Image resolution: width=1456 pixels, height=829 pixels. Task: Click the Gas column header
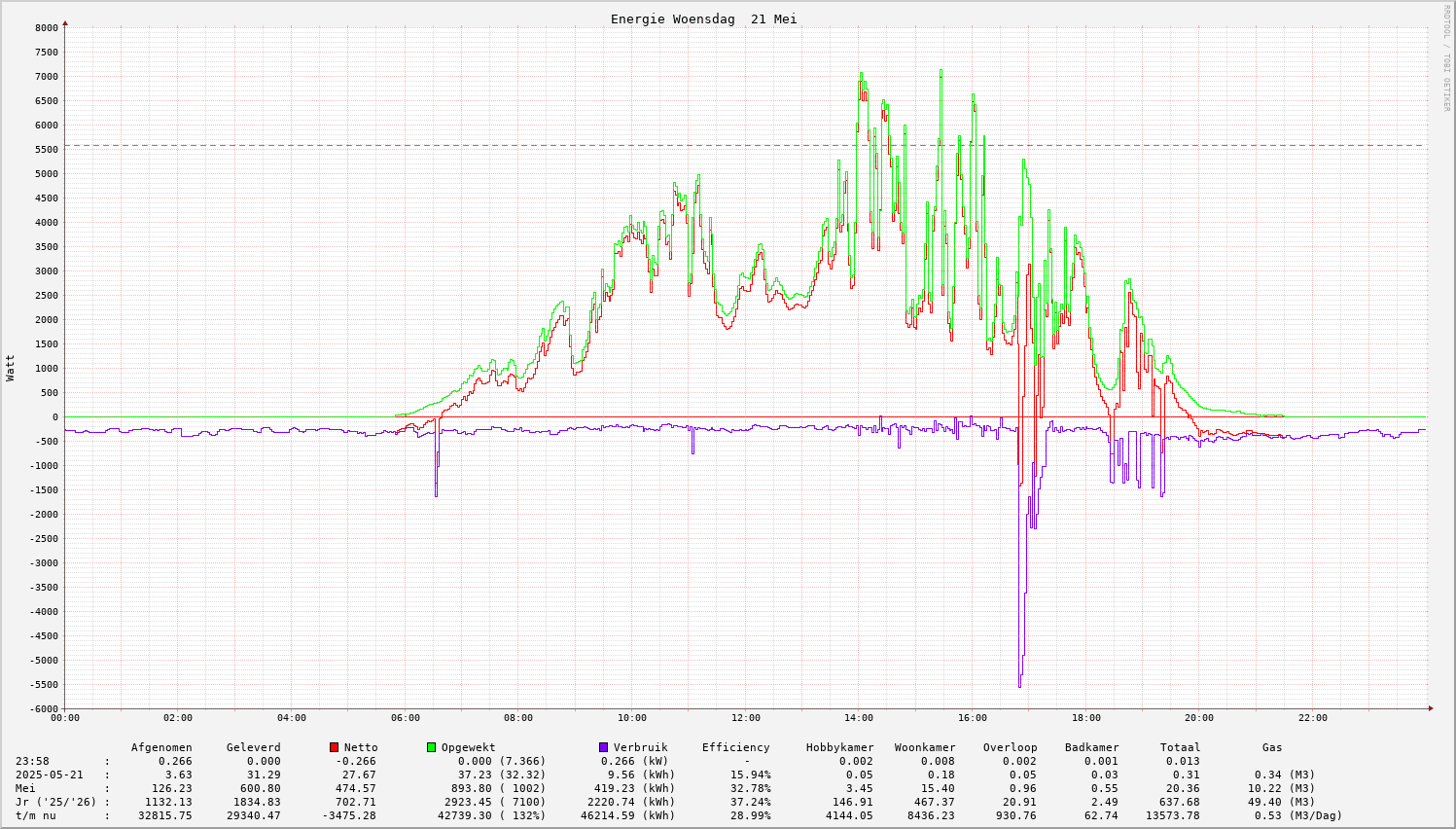(x=1272, y=747)
